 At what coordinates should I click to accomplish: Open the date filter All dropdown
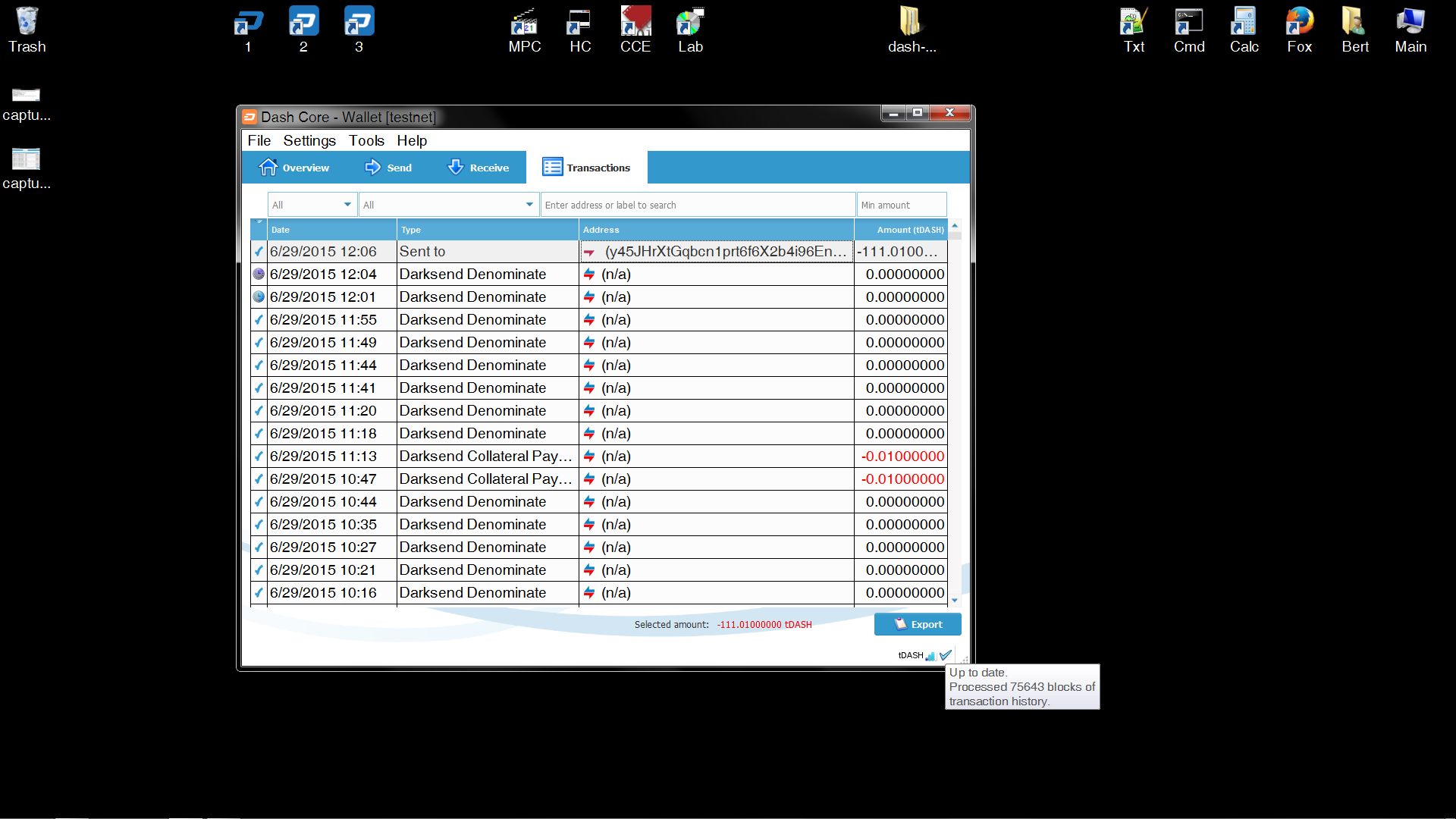312,205
